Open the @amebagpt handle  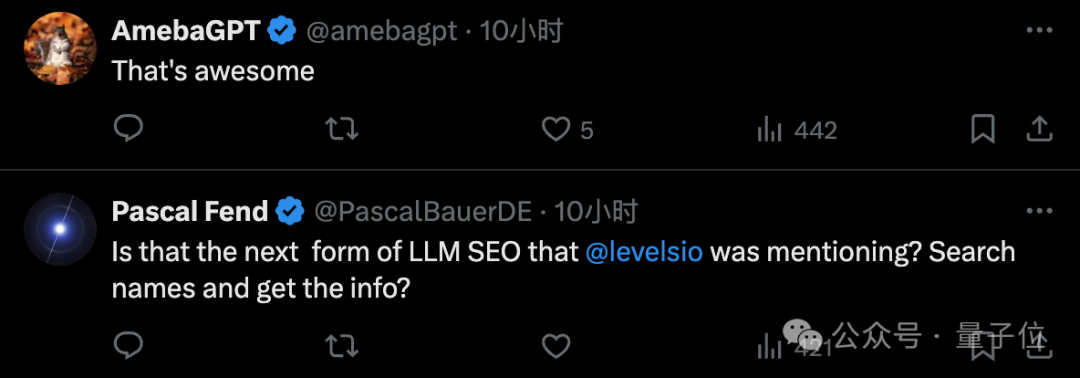pos(381,32)
